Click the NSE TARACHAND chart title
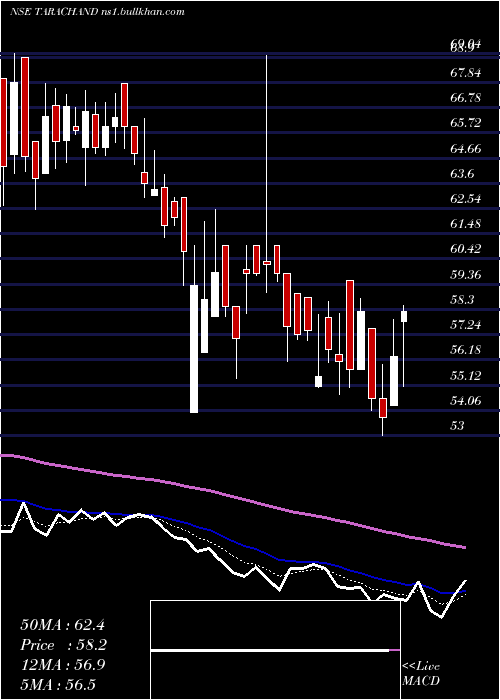Screen dimensions: 500x700 tap(97, 12)
